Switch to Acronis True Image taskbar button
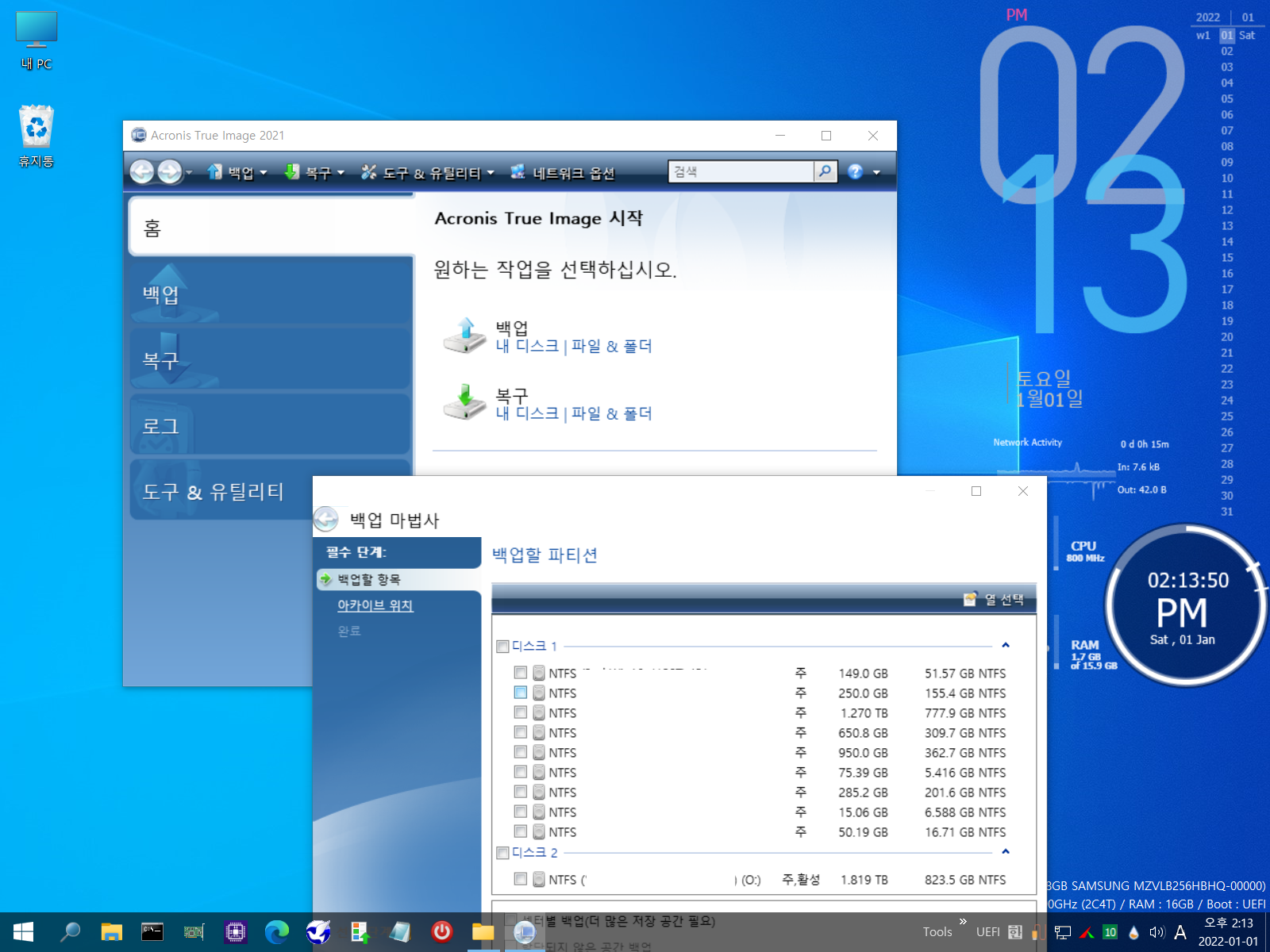Image resolution: width=1270 pixels, height=952 pixels. tap(525, 932)
